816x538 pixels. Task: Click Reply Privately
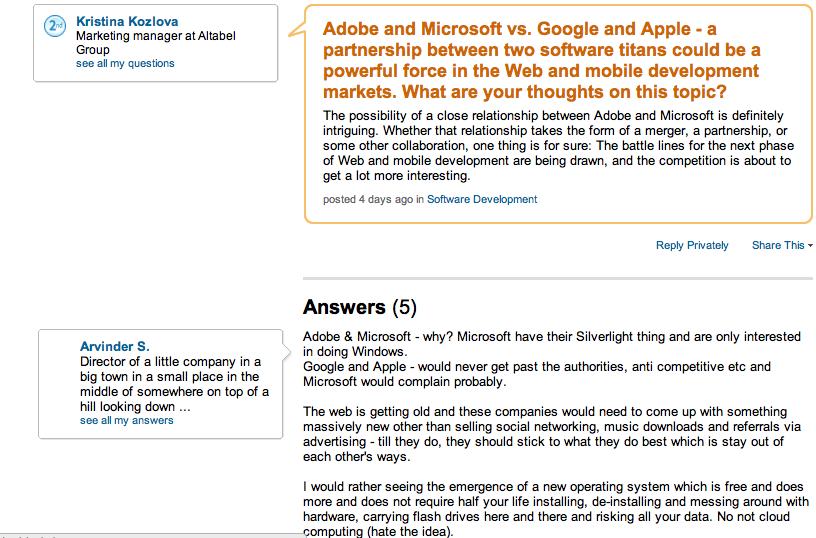tap(692, 245)
